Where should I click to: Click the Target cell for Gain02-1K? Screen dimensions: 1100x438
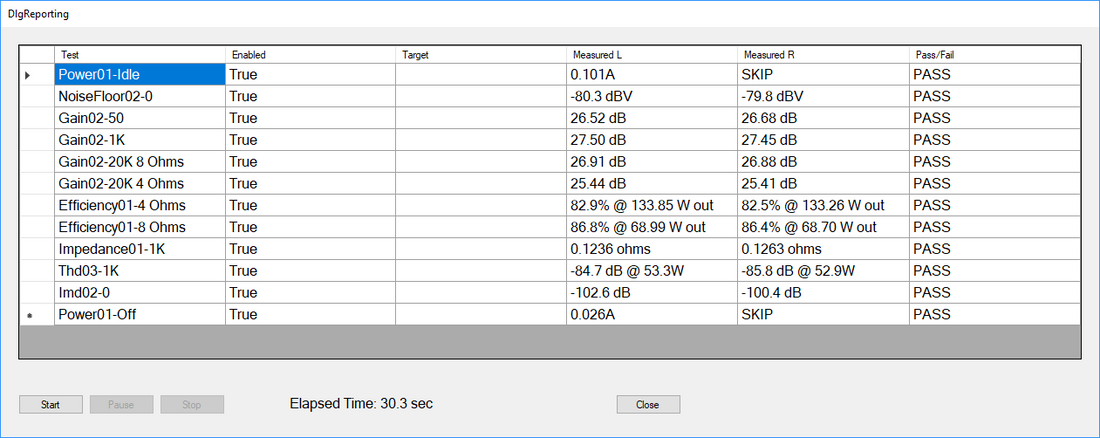coord(480,140)
